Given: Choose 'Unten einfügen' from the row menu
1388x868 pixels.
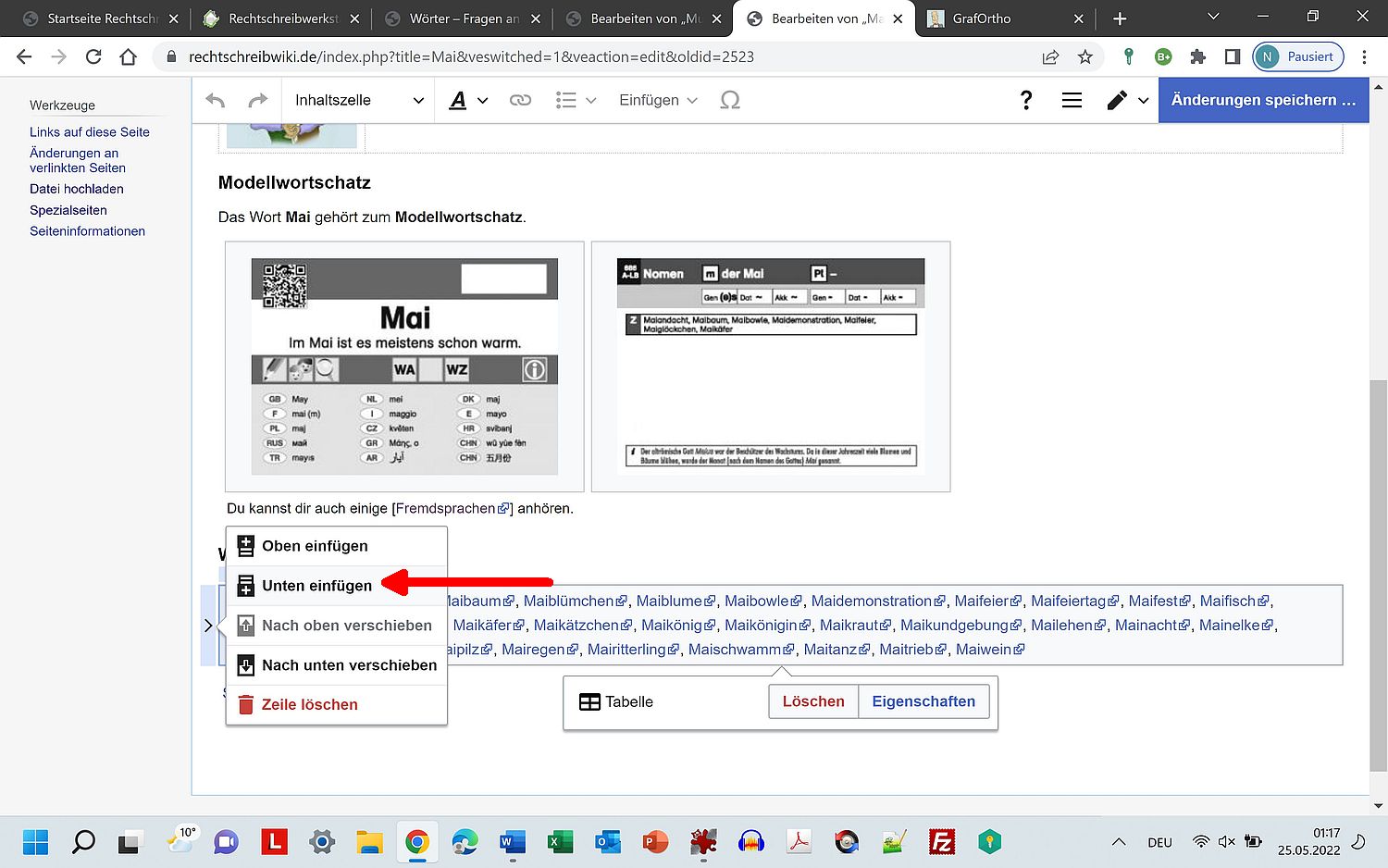Looking at the screenshot, I should pos(316,586).
